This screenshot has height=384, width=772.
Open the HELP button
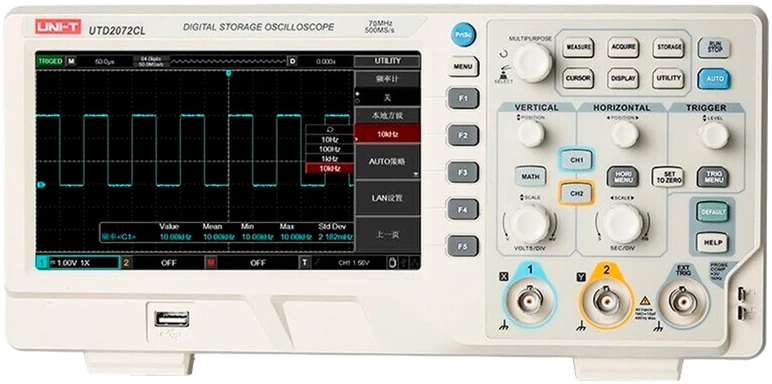point(712,242)
